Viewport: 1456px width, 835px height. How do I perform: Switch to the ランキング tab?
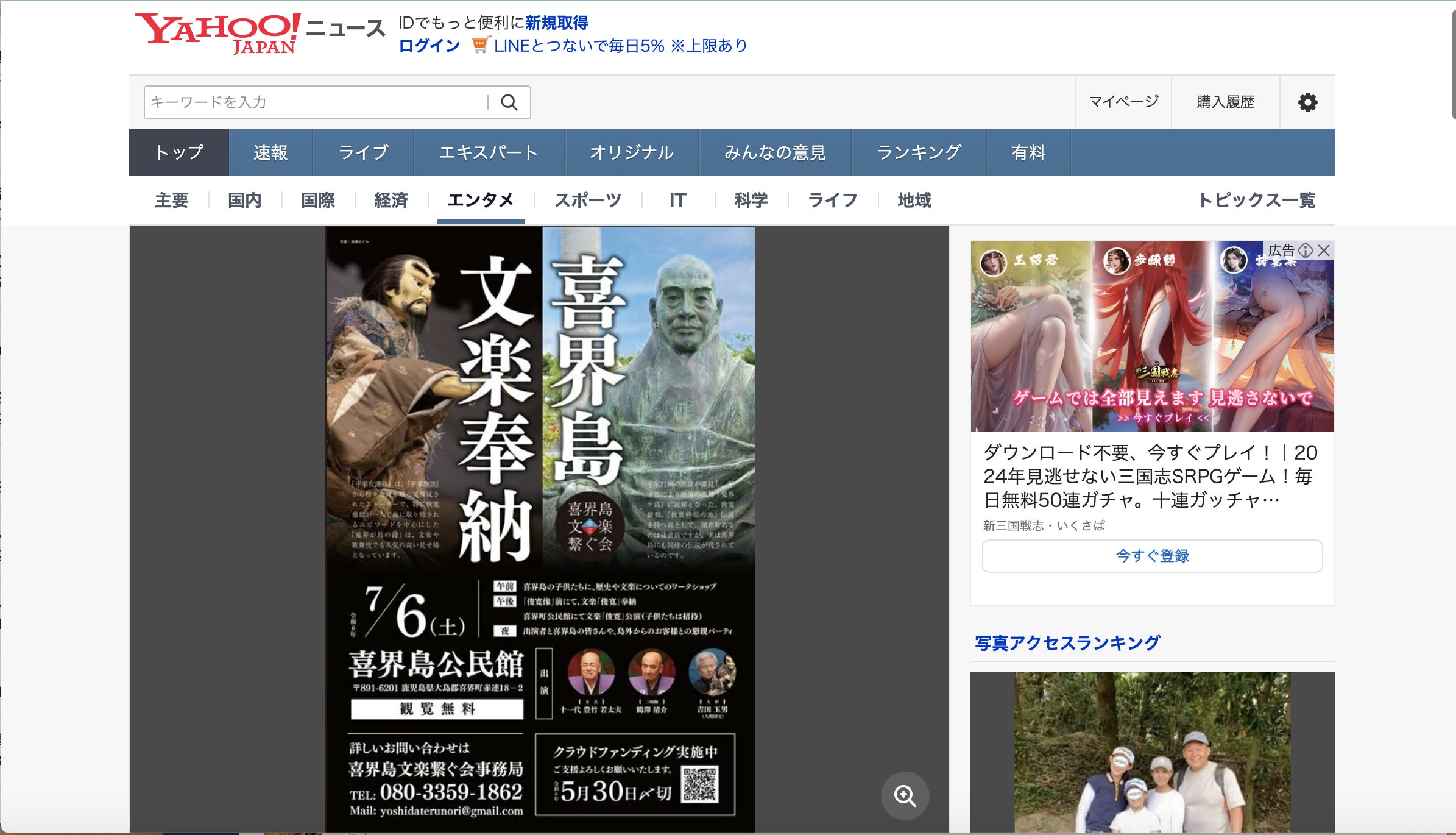(919, 152)
